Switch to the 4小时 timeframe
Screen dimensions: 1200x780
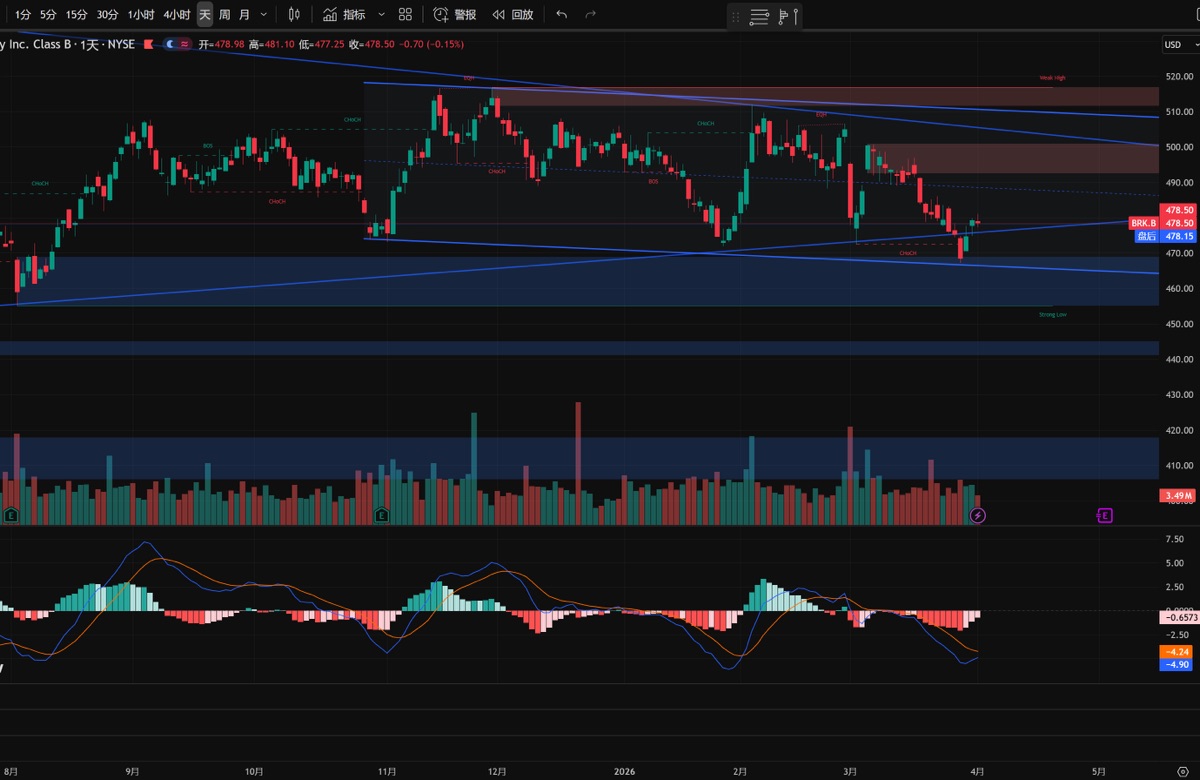176,15
